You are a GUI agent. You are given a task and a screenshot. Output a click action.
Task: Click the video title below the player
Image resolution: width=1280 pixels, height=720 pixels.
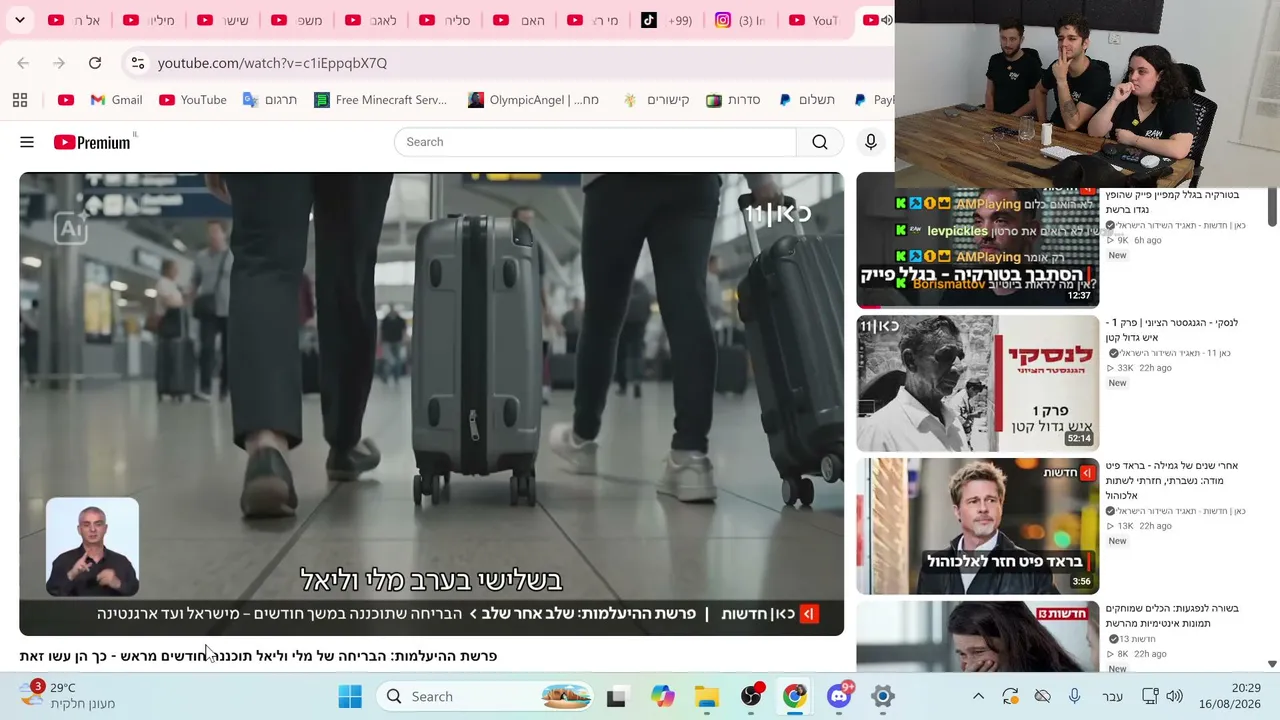click(258, 656)
